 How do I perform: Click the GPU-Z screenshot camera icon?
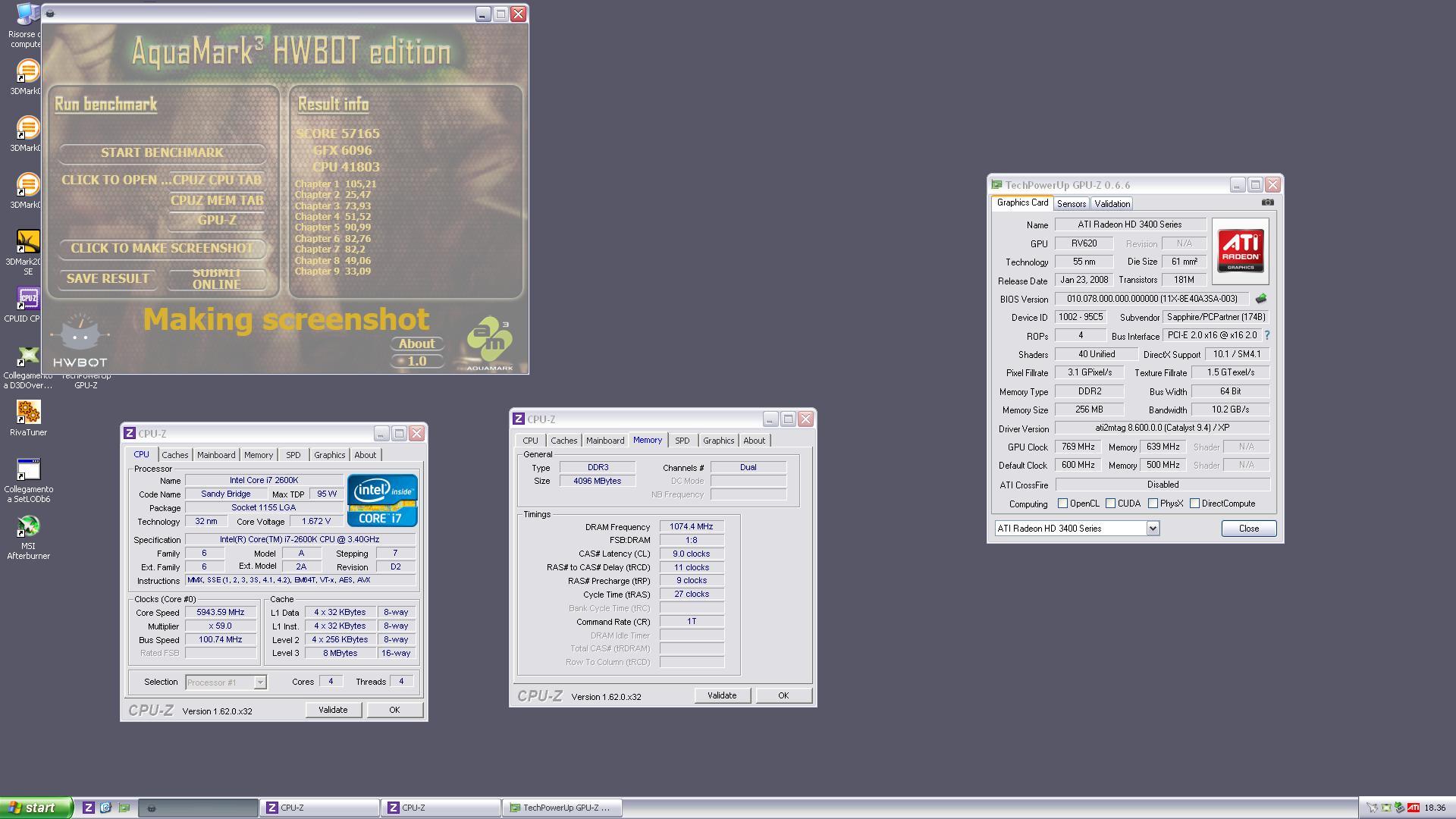coord(1267,202)
